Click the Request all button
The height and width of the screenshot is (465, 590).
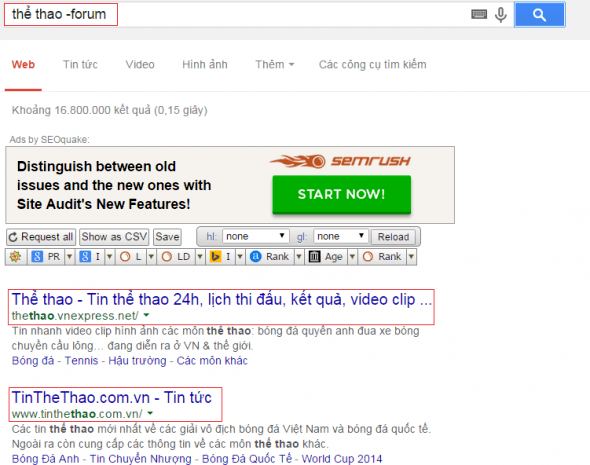(x=41, y=237)
